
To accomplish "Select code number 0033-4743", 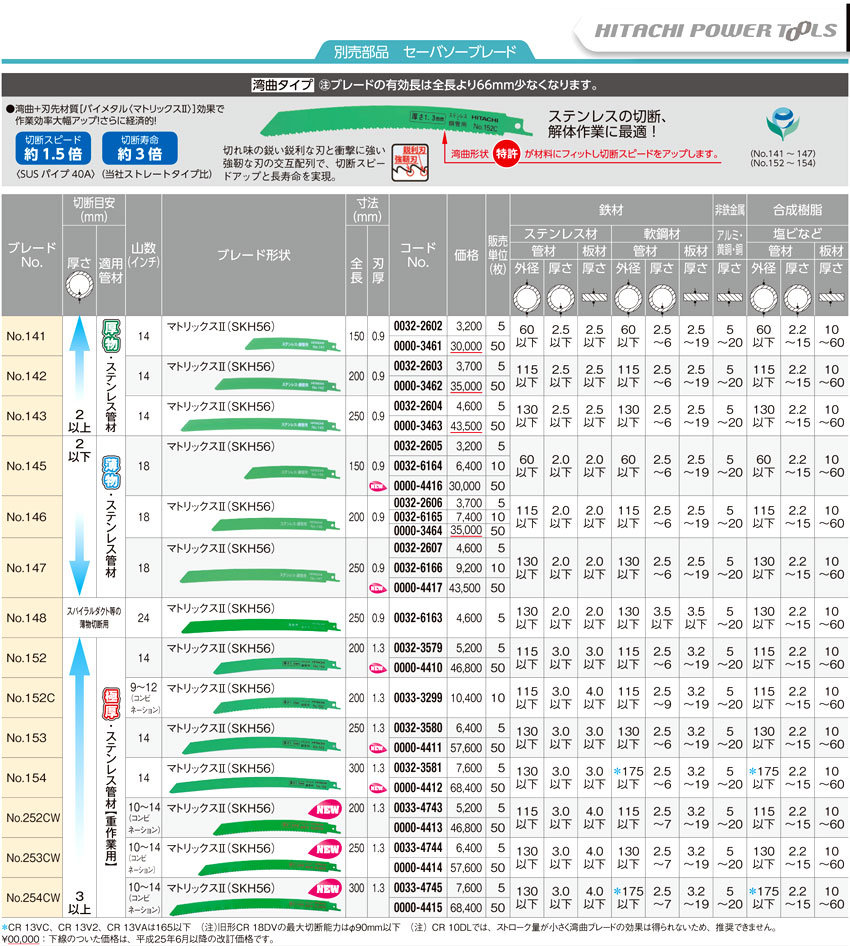I will pos(418,808).
